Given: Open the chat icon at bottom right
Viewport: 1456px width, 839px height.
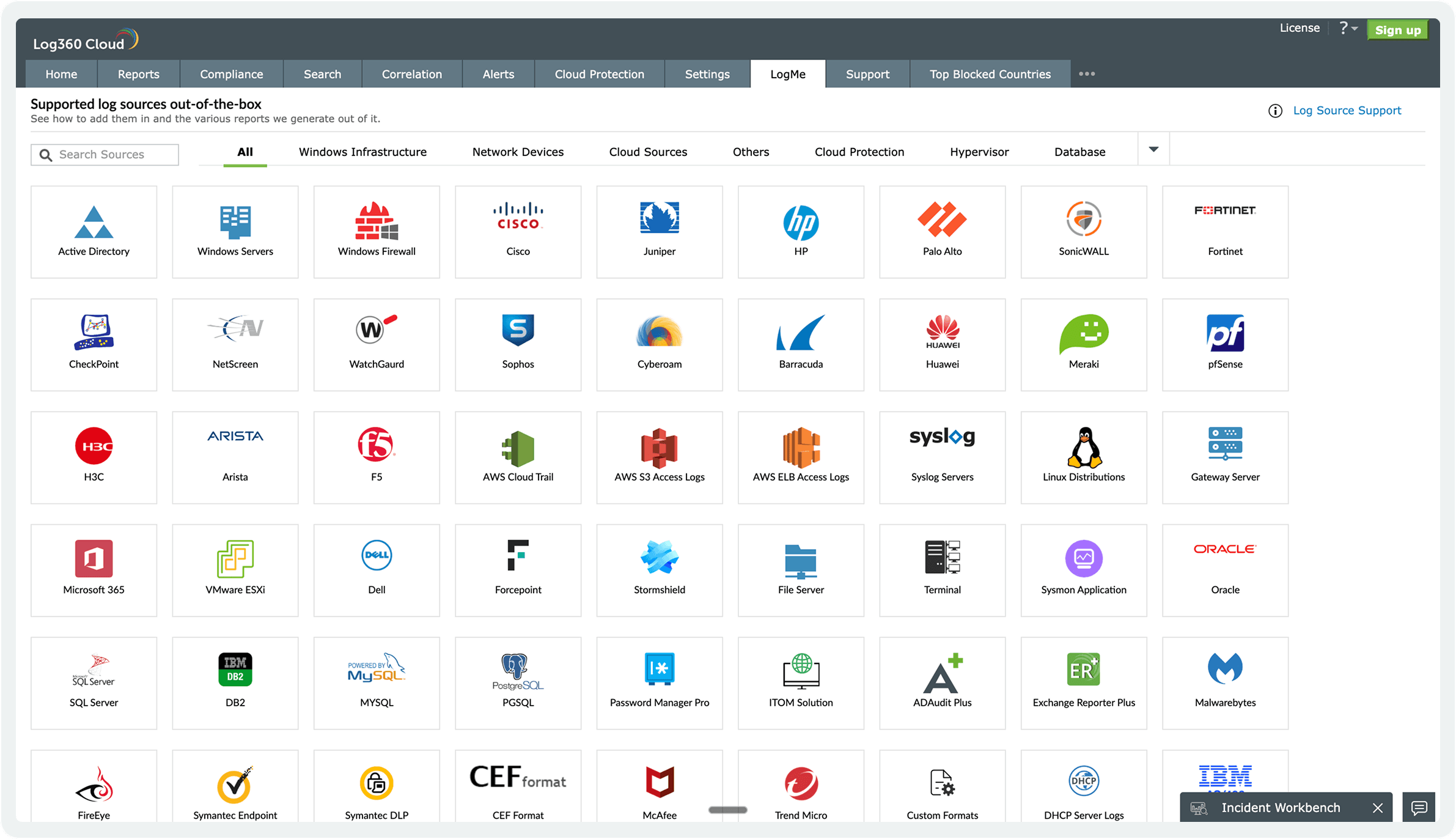Looking at the screenshot, I should click(1419, 808).
